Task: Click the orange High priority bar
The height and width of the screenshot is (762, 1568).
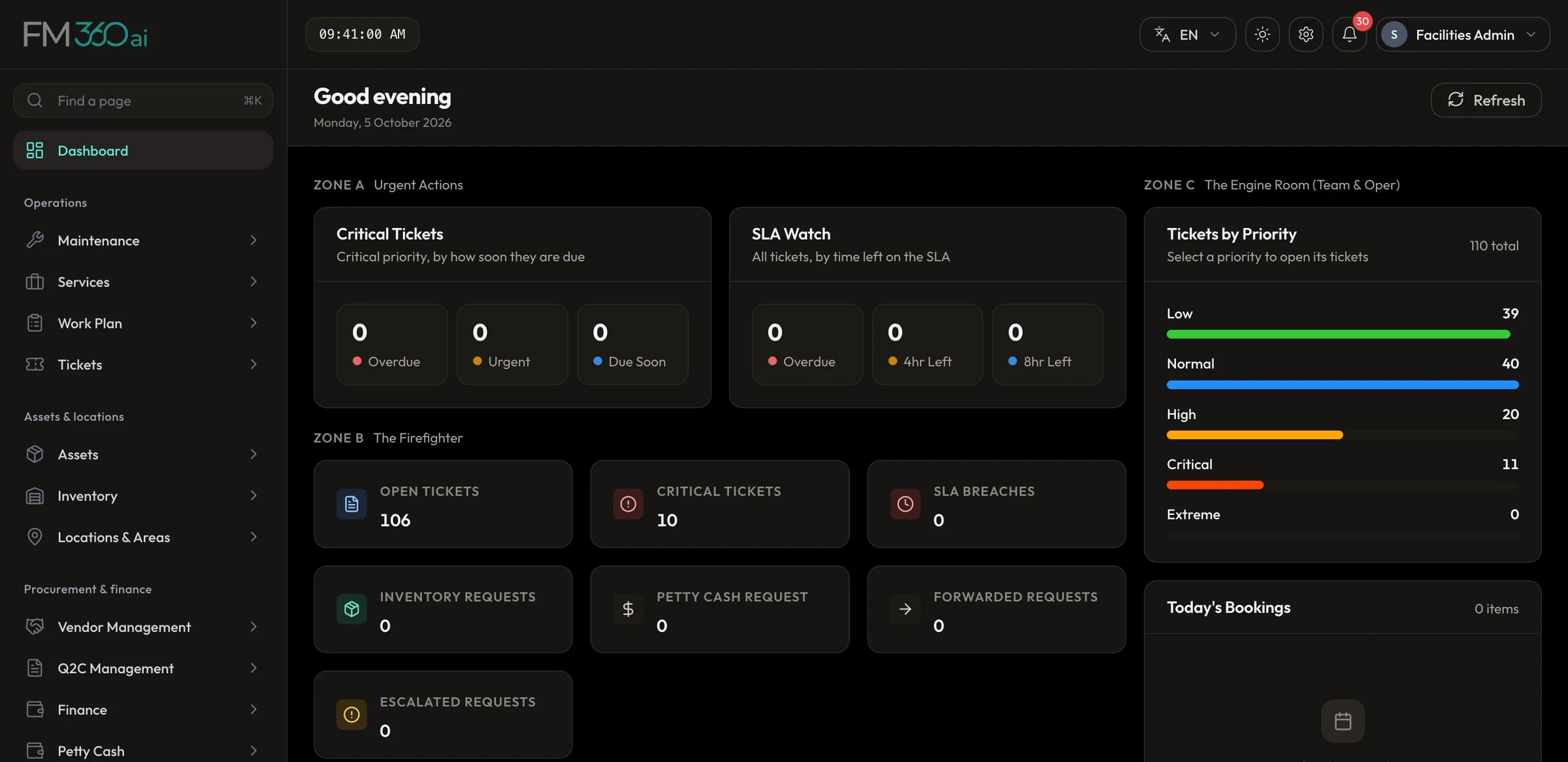Action: click(x=1254, y=435)
